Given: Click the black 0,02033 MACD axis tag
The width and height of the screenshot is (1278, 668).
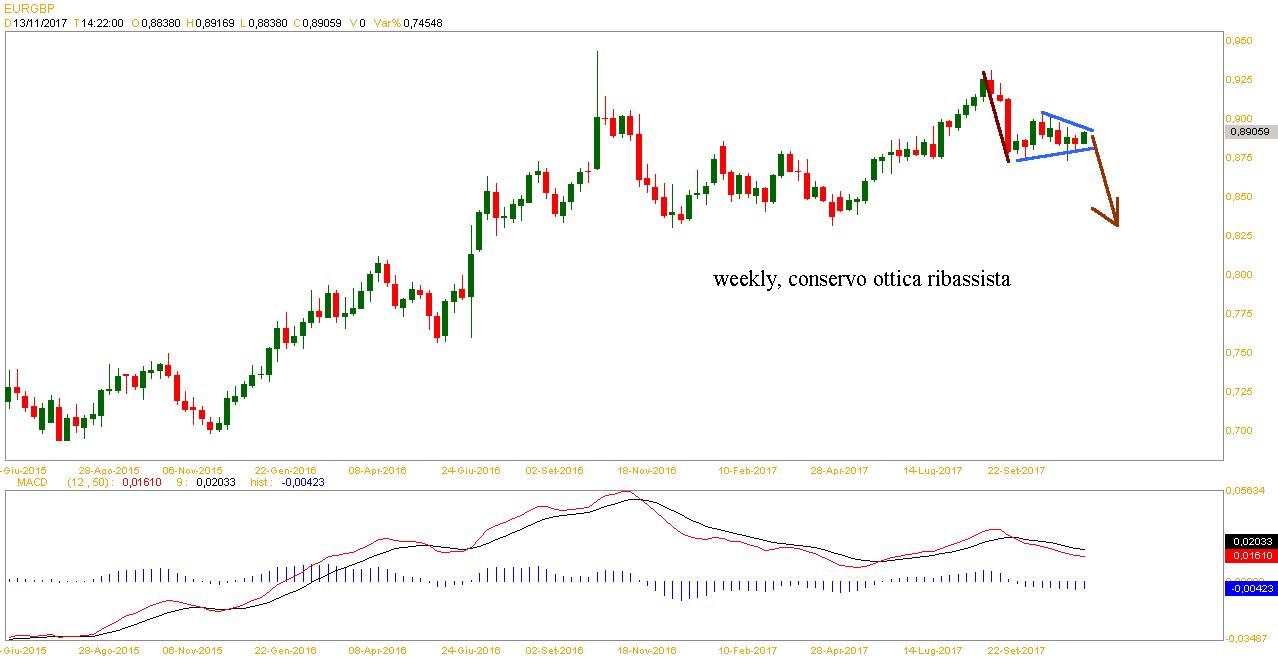Looking at the screenshot, I should 1249,541.
